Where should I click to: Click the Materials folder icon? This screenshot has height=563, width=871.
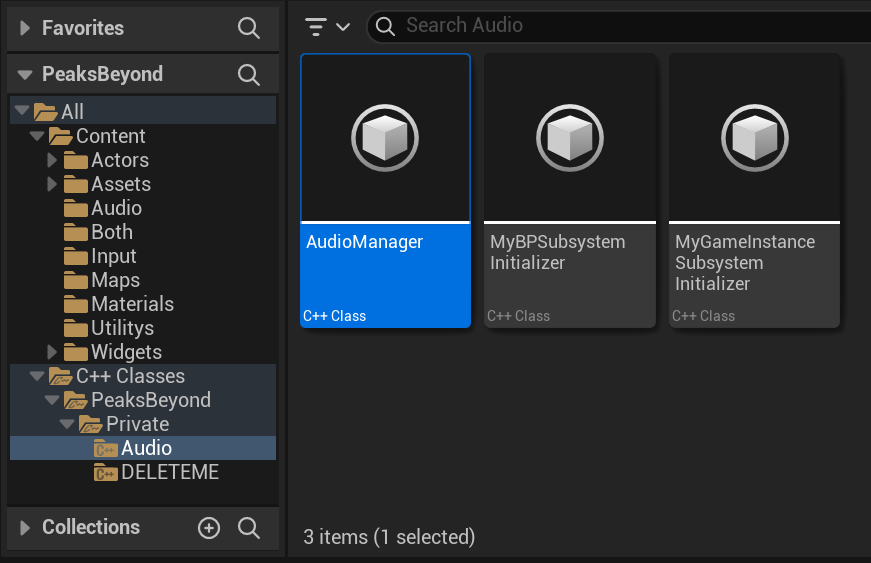[x=76, y=305]
